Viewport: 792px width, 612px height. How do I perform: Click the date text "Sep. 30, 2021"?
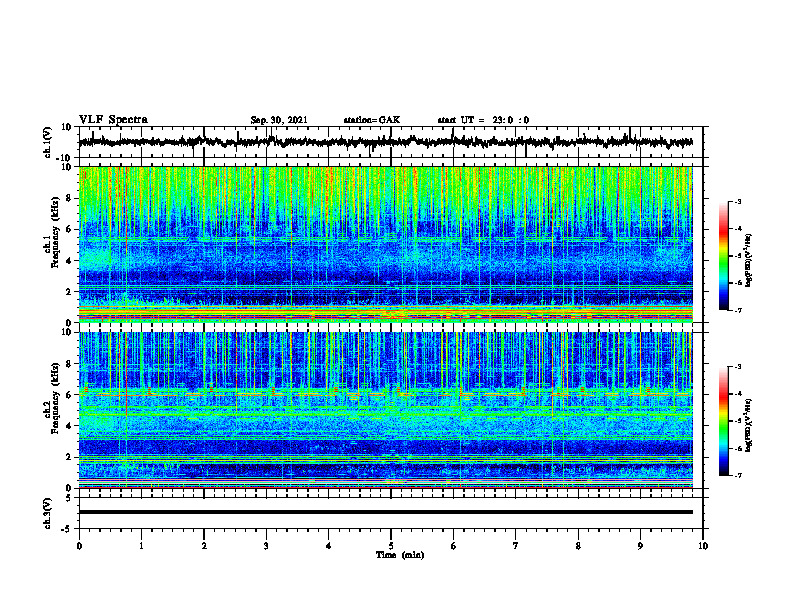point(279,120)
